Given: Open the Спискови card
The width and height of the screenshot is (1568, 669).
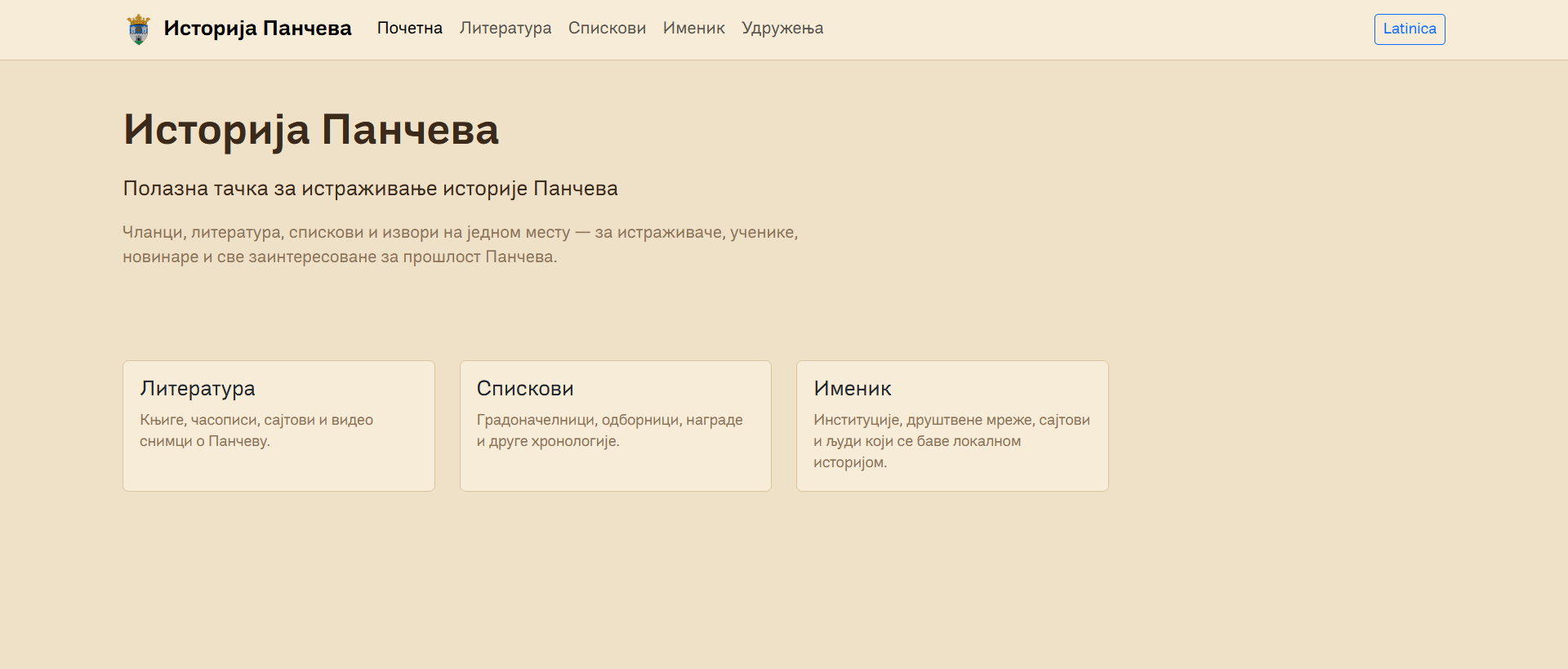Looking at the screenshot, I should click(616, 426).
